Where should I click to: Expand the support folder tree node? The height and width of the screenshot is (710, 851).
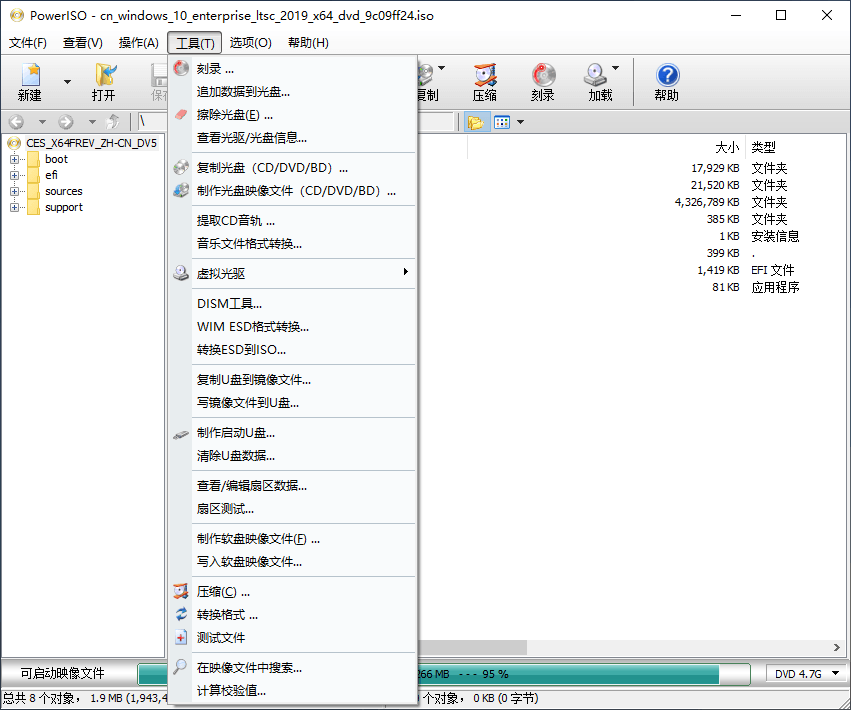[14, 207]
